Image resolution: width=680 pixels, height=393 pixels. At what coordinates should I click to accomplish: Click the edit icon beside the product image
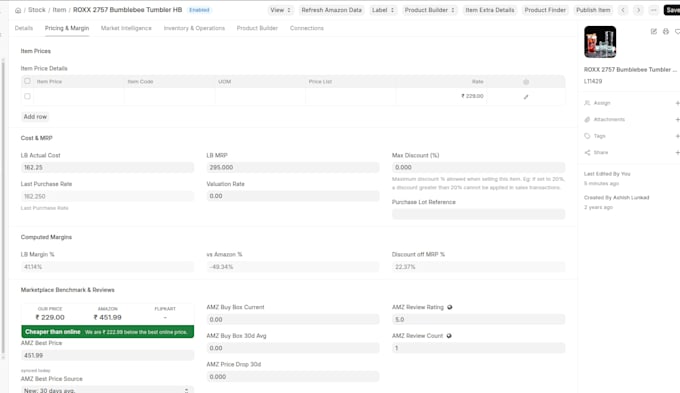654,31
